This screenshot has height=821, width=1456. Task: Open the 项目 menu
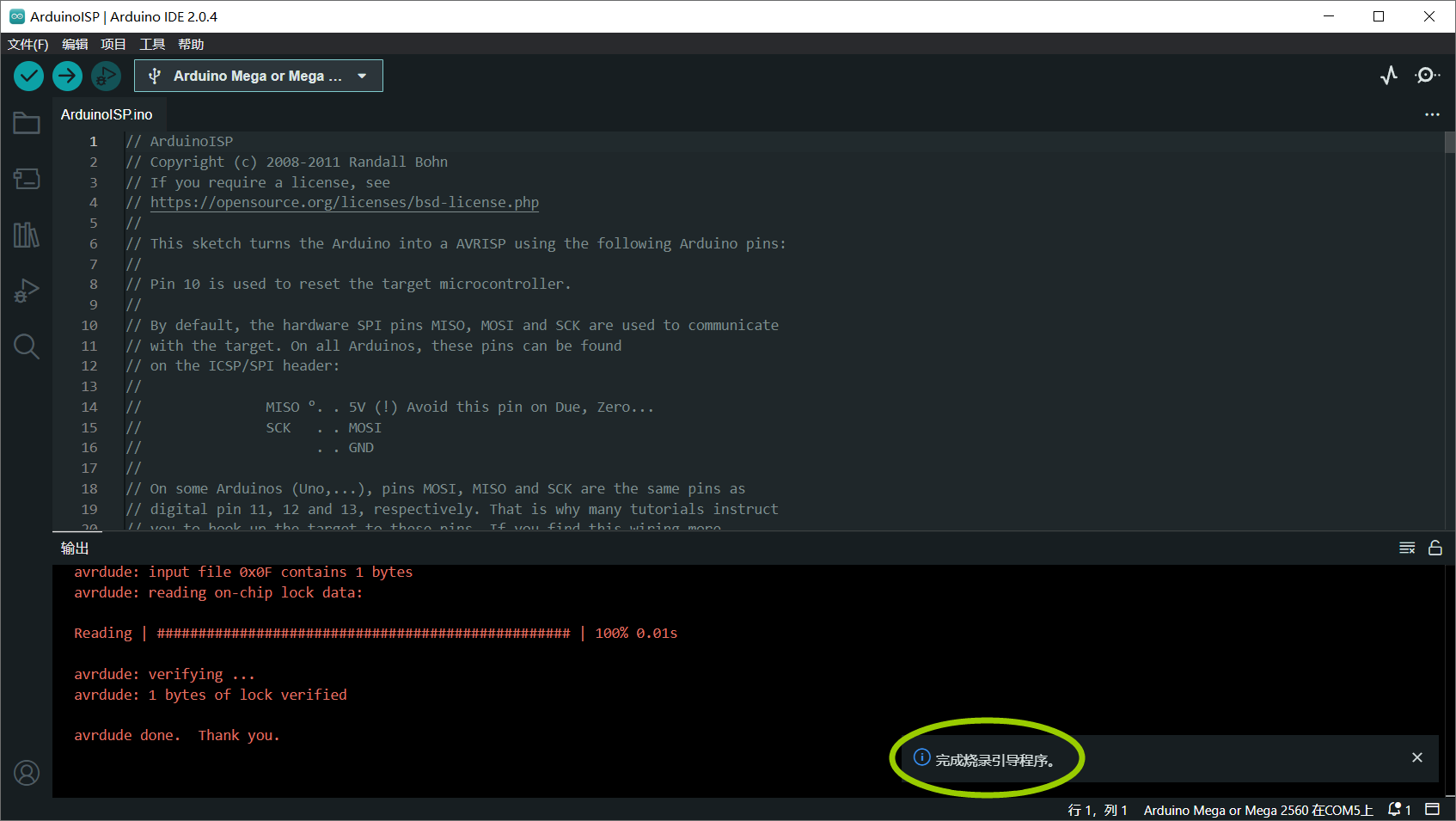113,44
